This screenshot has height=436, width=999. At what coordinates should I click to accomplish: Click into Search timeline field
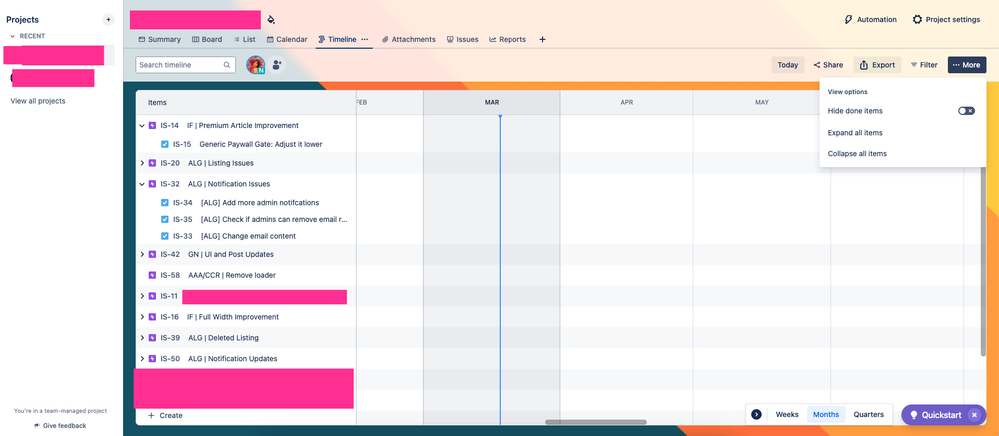[x=185, y=65]
